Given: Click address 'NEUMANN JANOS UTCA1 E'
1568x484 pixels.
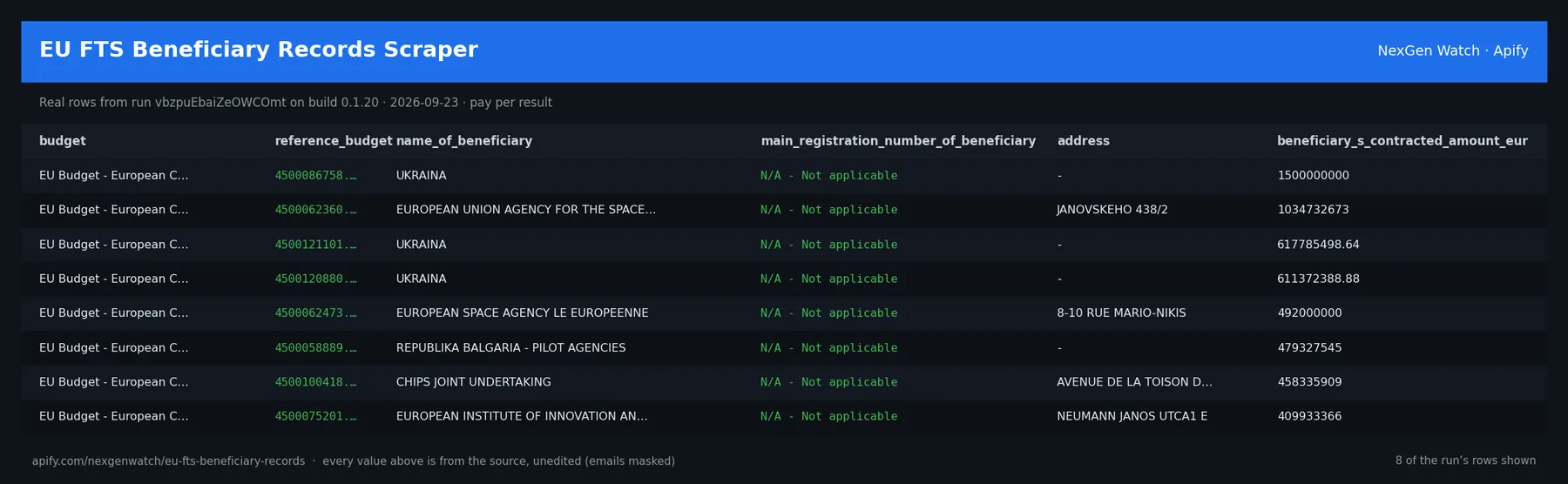Looking at the screenshot, I should click(x=1132, y=416).
